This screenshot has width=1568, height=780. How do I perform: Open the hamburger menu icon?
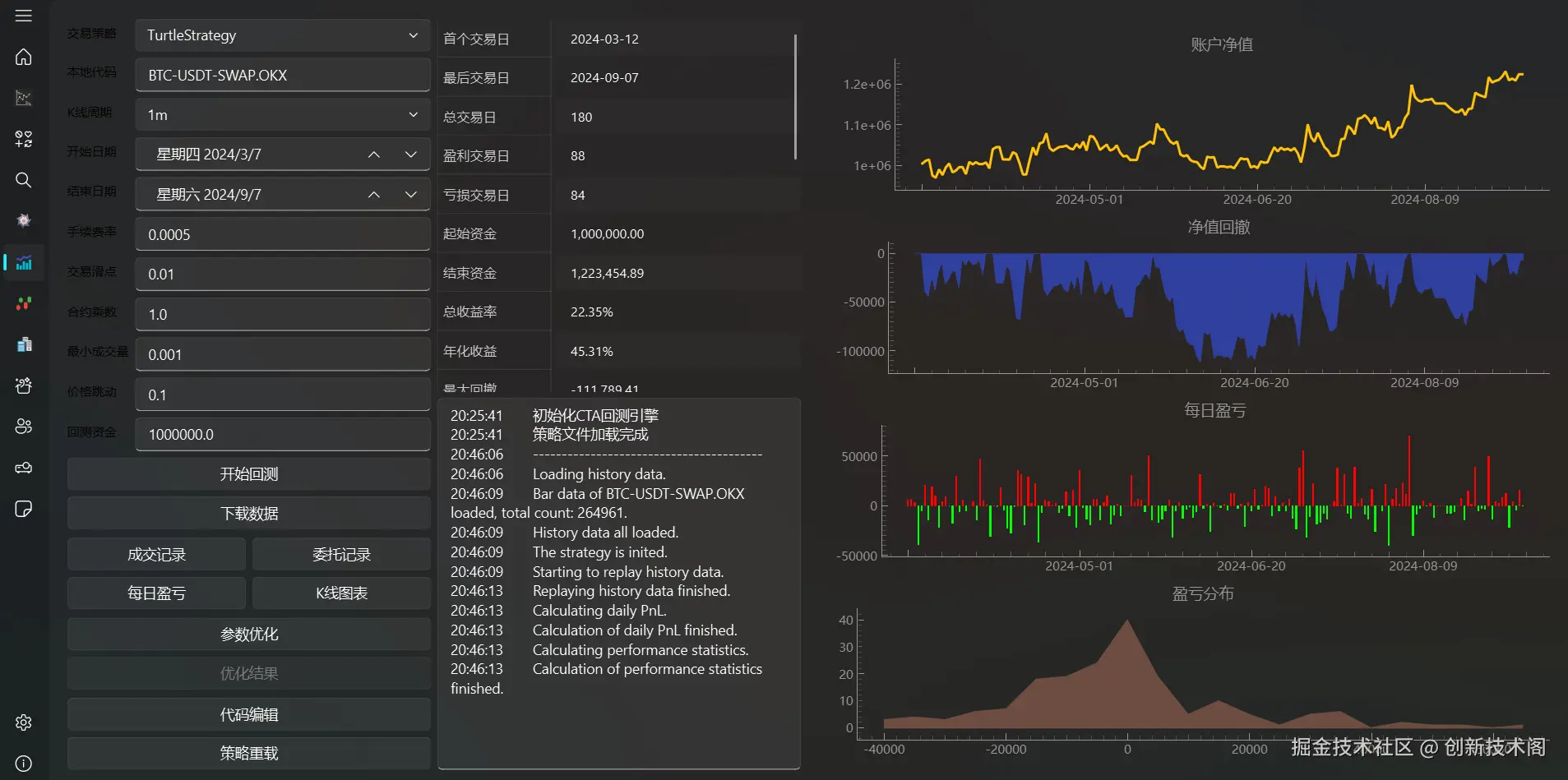pyautogui.click(x=24, y=16)
